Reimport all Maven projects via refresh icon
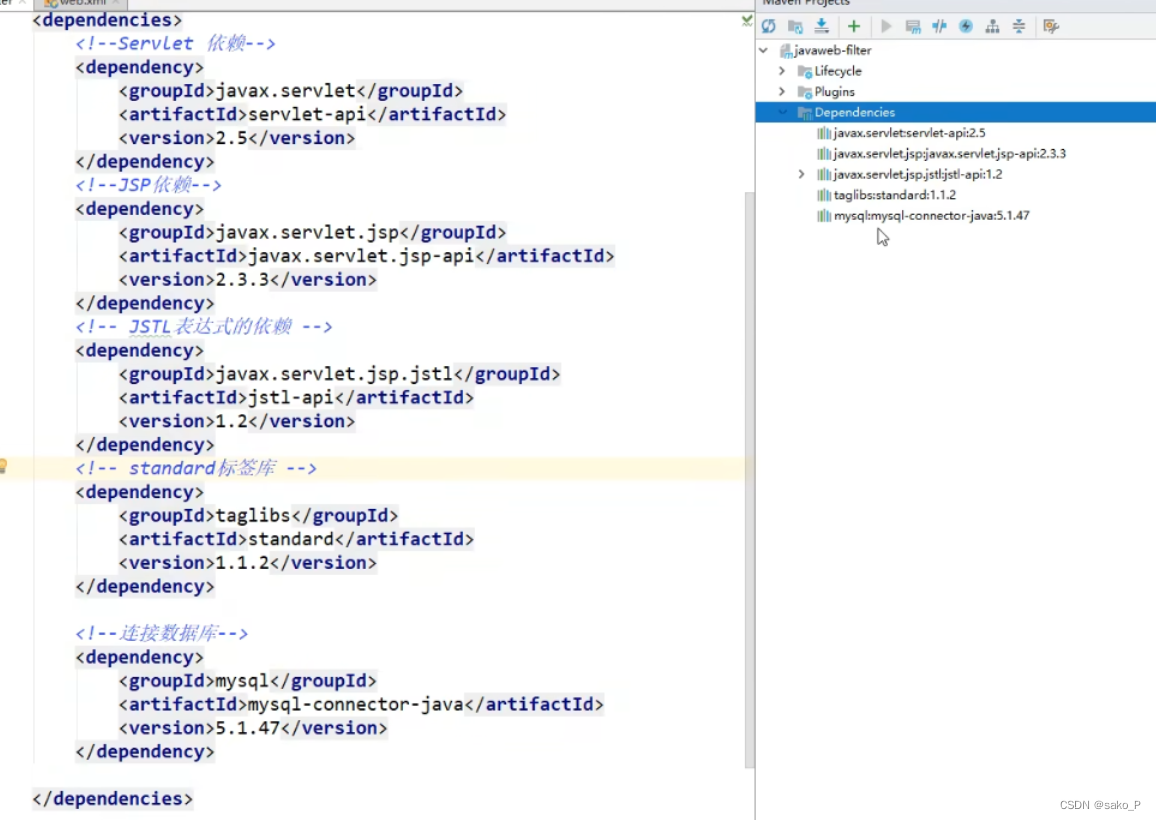The width and height of the screenshot is (1156, 820). pos(768,27)
